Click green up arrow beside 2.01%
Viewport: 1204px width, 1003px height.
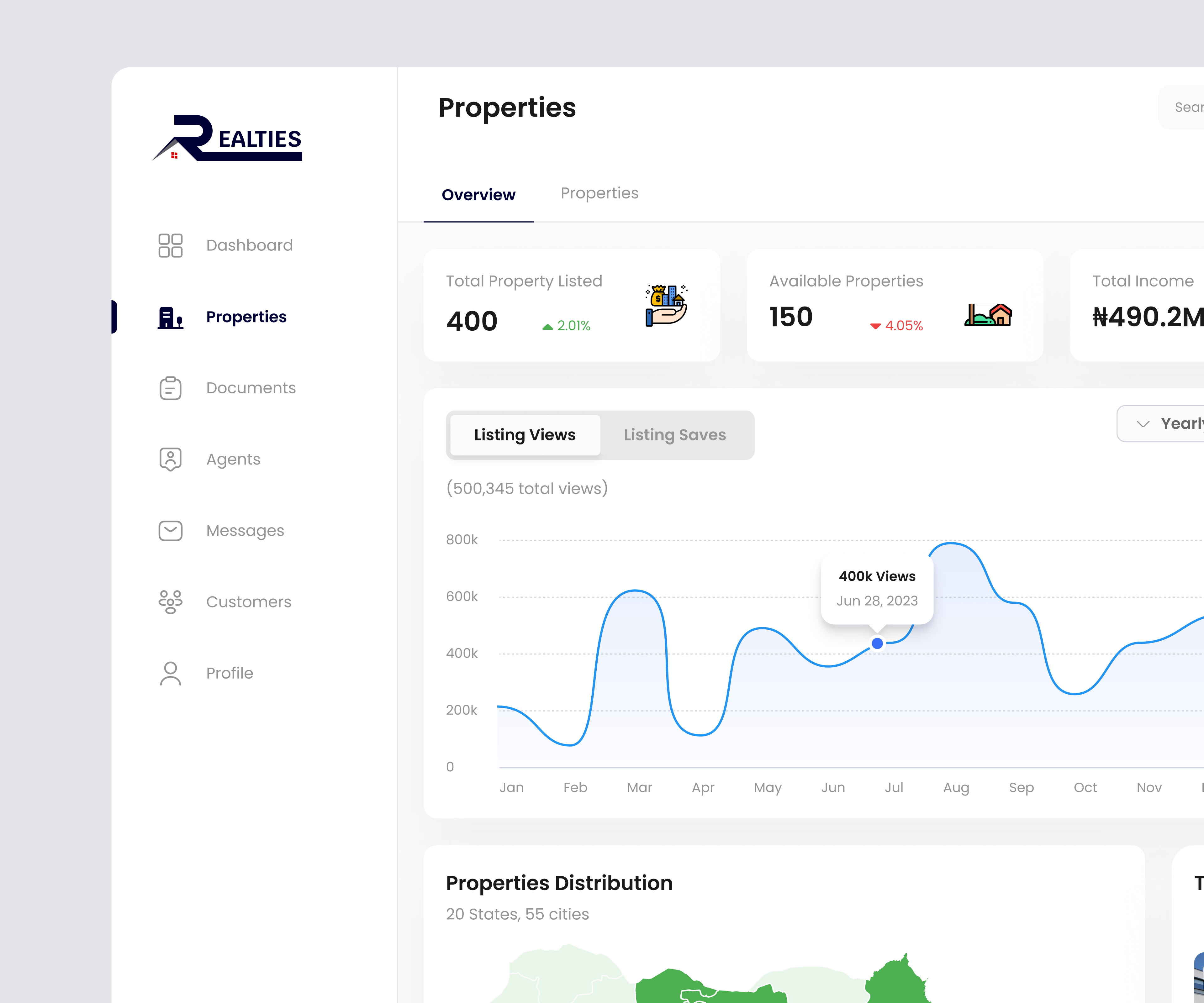547,327
